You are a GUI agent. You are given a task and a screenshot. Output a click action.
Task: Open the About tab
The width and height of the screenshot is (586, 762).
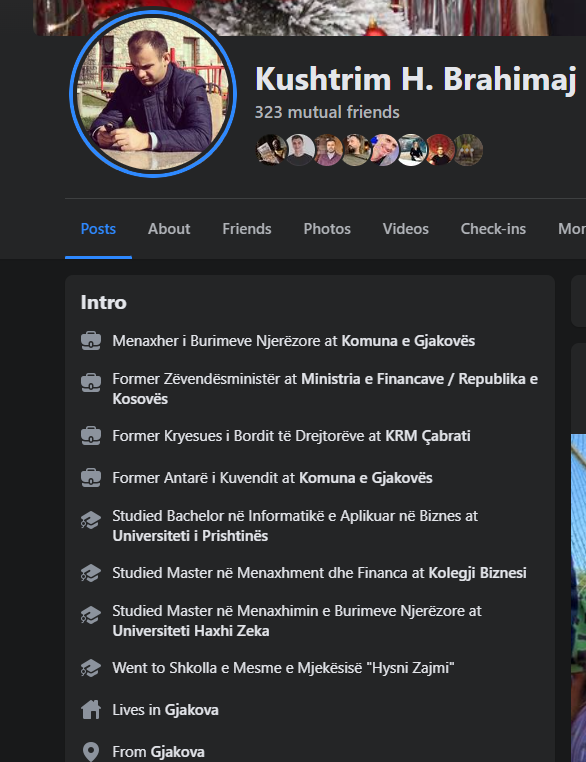169,229
